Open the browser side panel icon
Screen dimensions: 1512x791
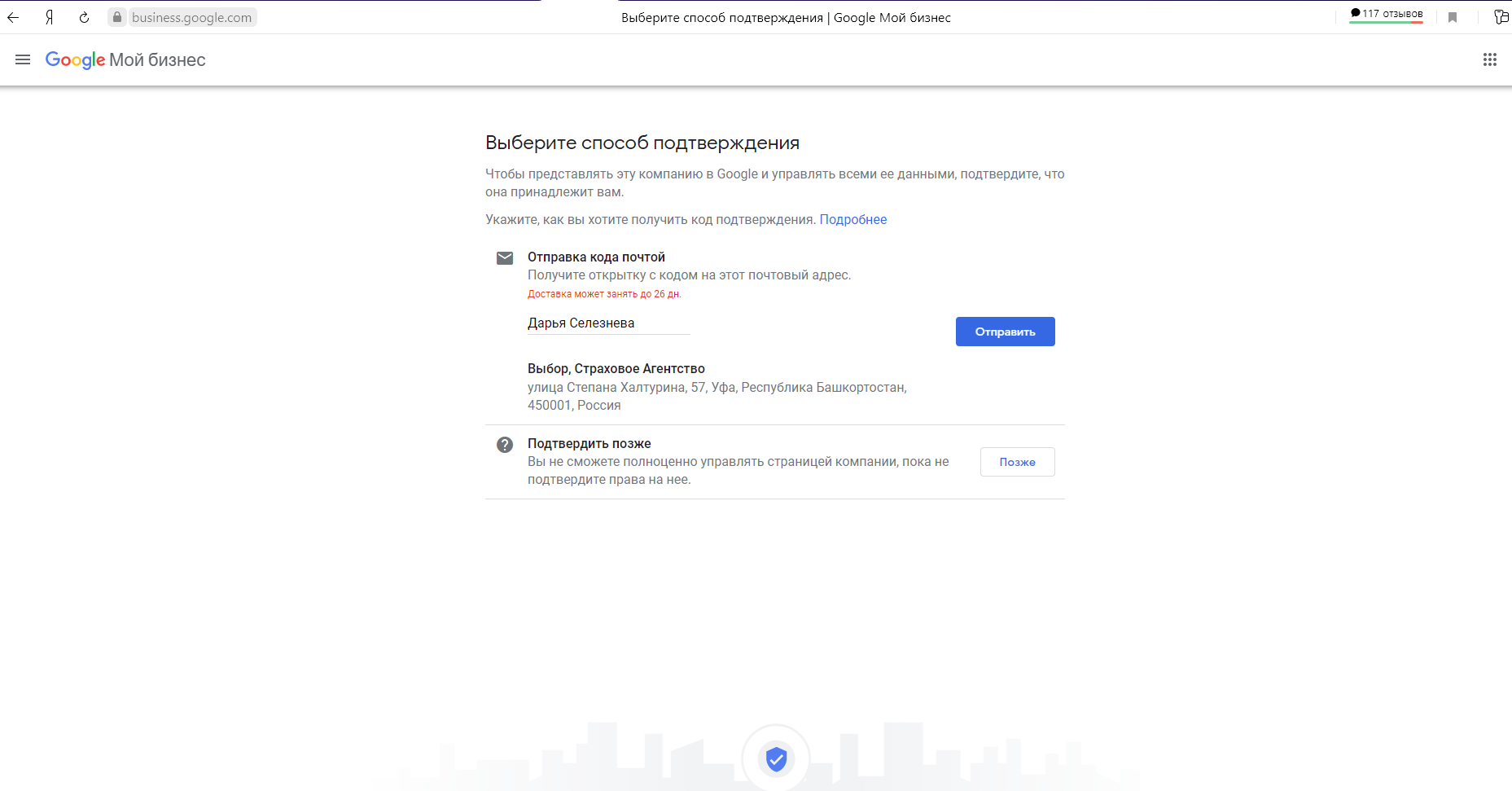[x=1501, y=17]
